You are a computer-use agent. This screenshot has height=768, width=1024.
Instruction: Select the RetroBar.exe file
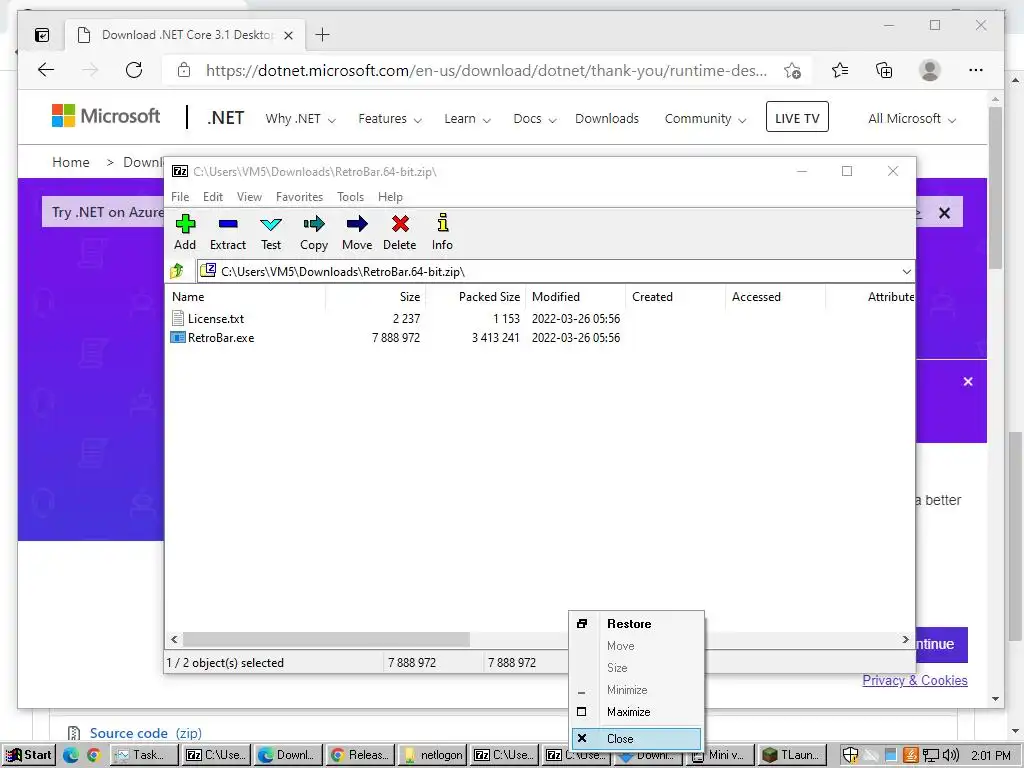(221, 338)
